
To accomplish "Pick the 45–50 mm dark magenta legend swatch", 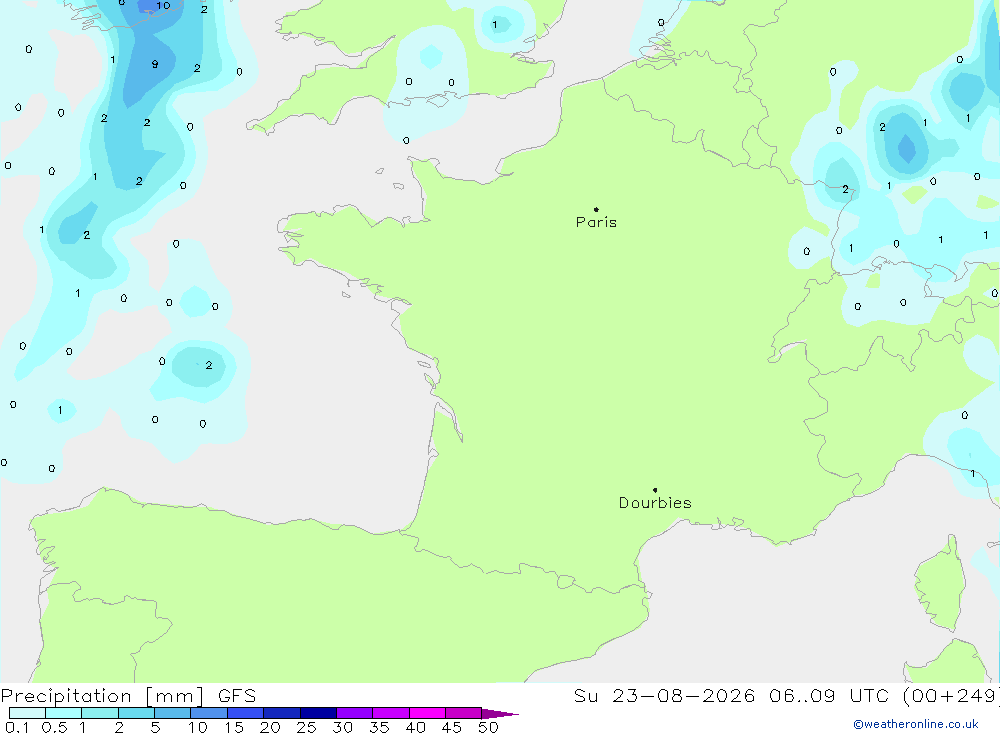I will [464, 713].
